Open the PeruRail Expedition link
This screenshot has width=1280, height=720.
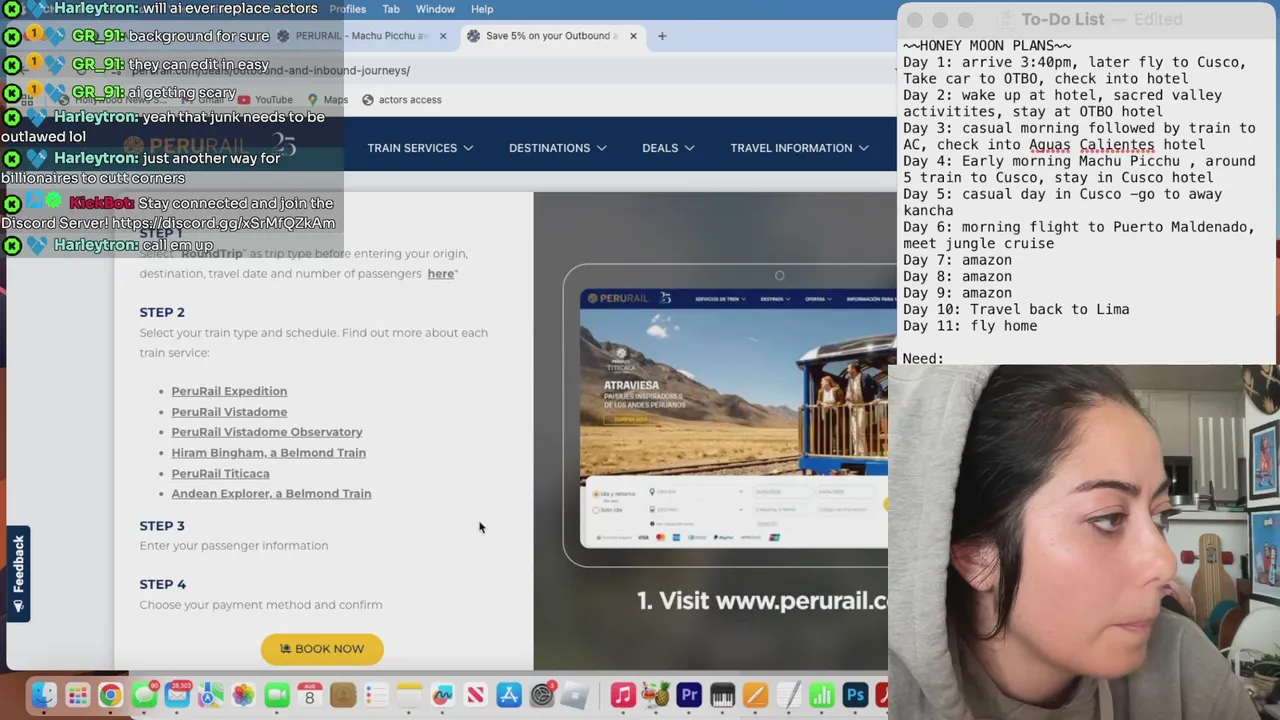pyautogui.click(x=229, y=391)
